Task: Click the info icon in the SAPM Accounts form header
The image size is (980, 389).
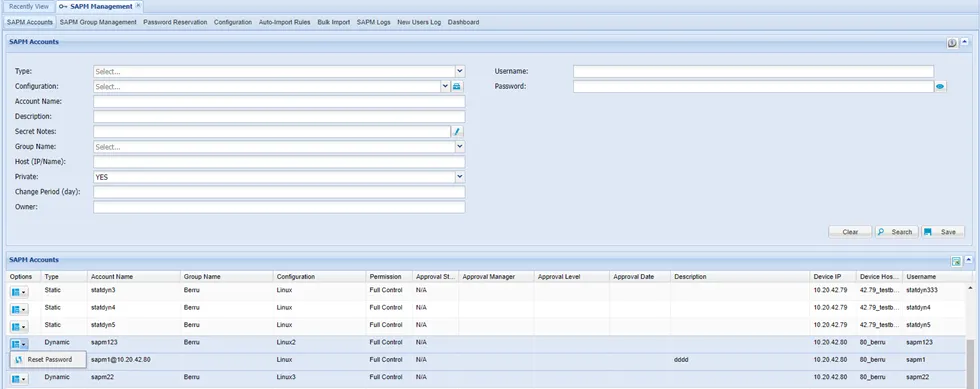Action: click(952, 43)
